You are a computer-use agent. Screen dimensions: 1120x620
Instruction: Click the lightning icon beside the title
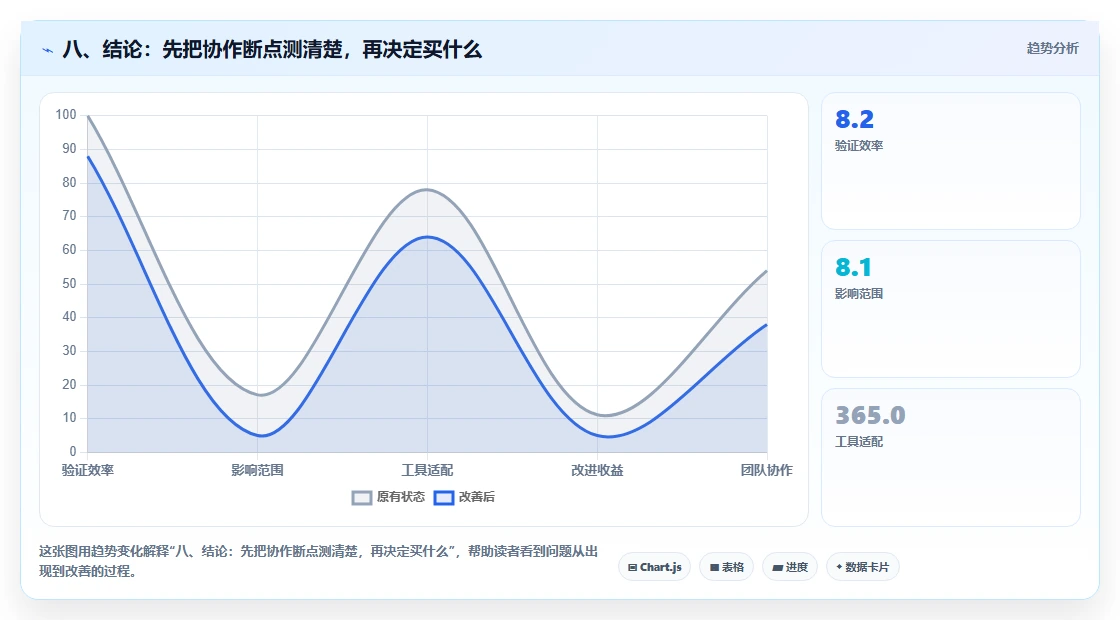[48, 51]
